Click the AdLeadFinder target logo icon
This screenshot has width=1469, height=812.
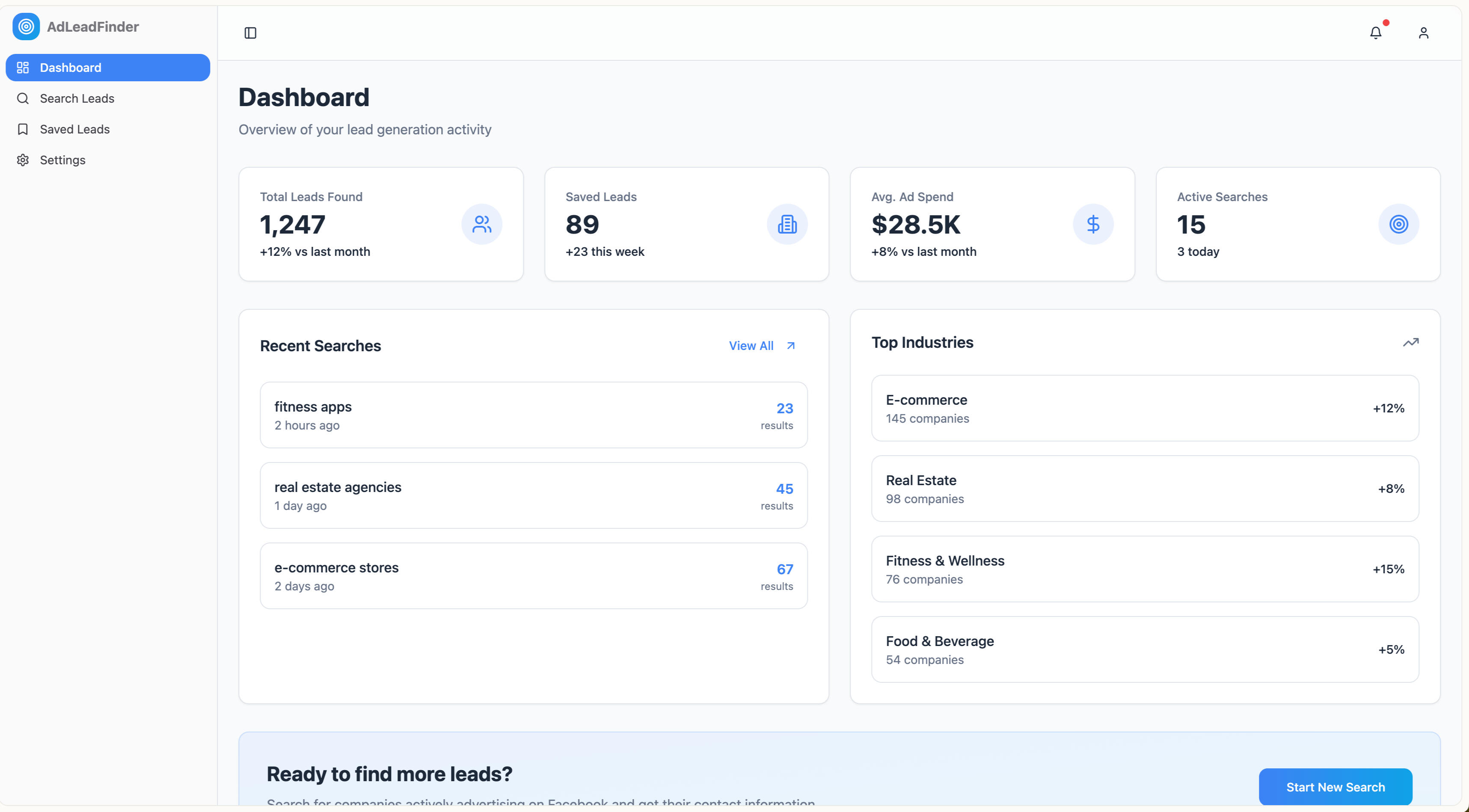point(26,27)
